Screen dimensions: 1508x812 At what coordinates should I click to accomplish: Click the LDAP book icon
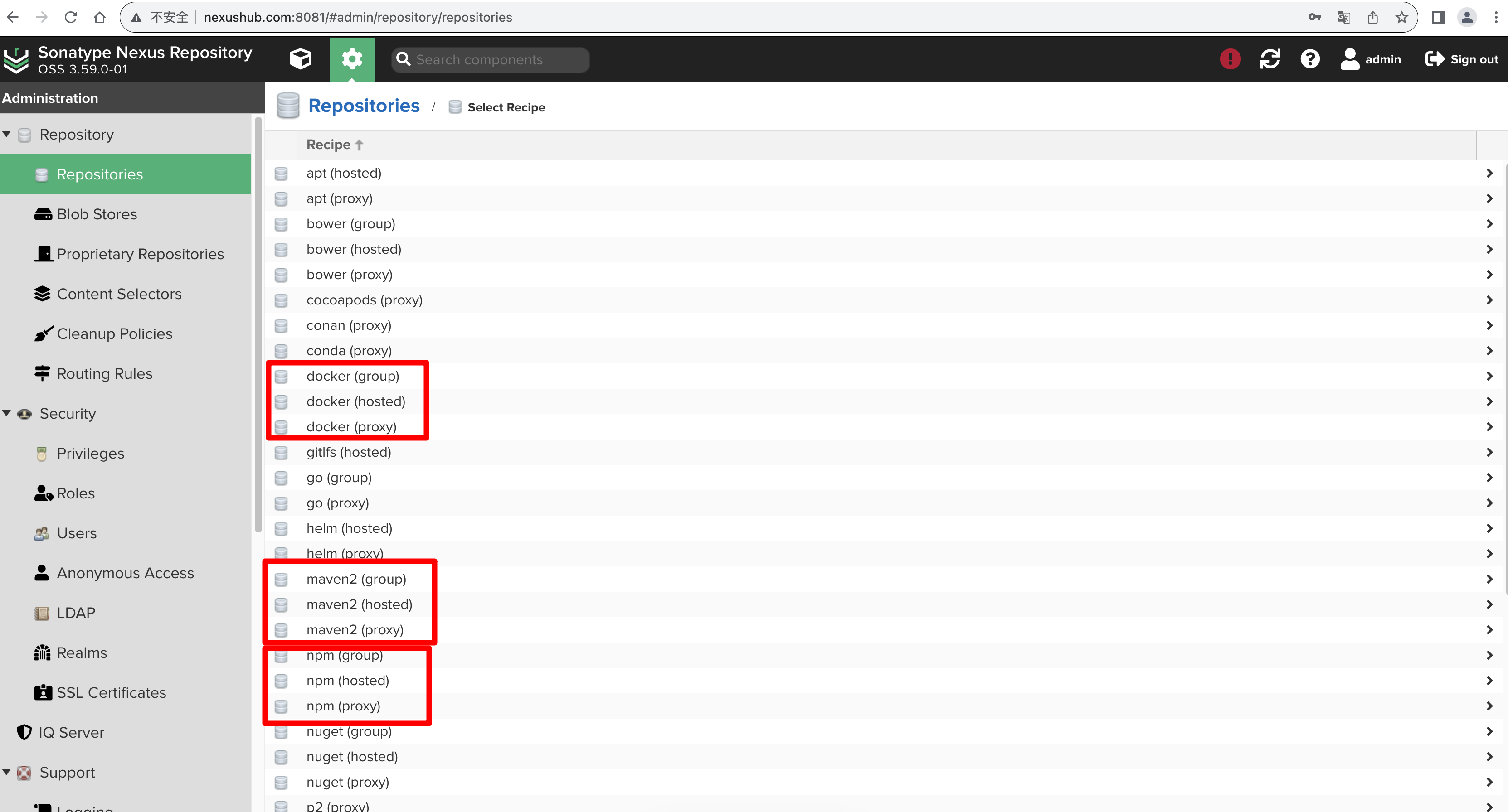(42, 613)
